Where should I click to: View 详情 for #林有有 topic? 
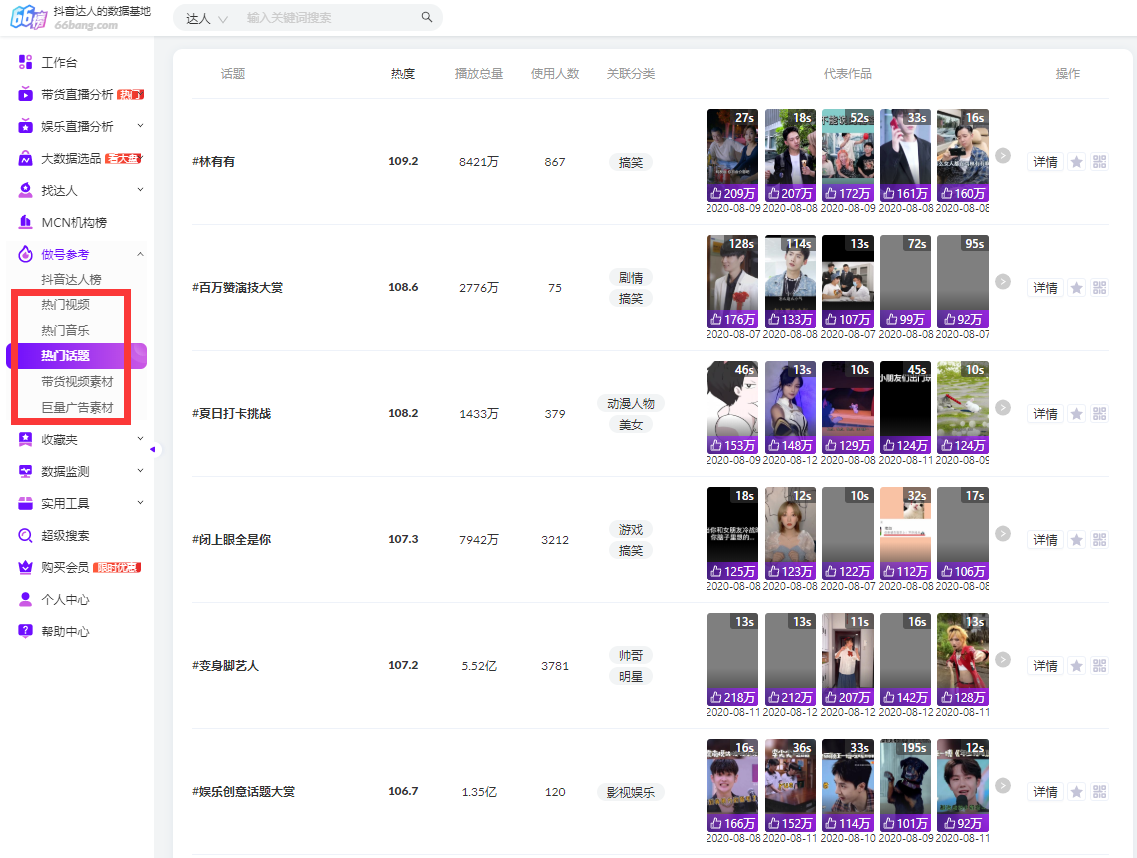click(x=1045, y=162)
